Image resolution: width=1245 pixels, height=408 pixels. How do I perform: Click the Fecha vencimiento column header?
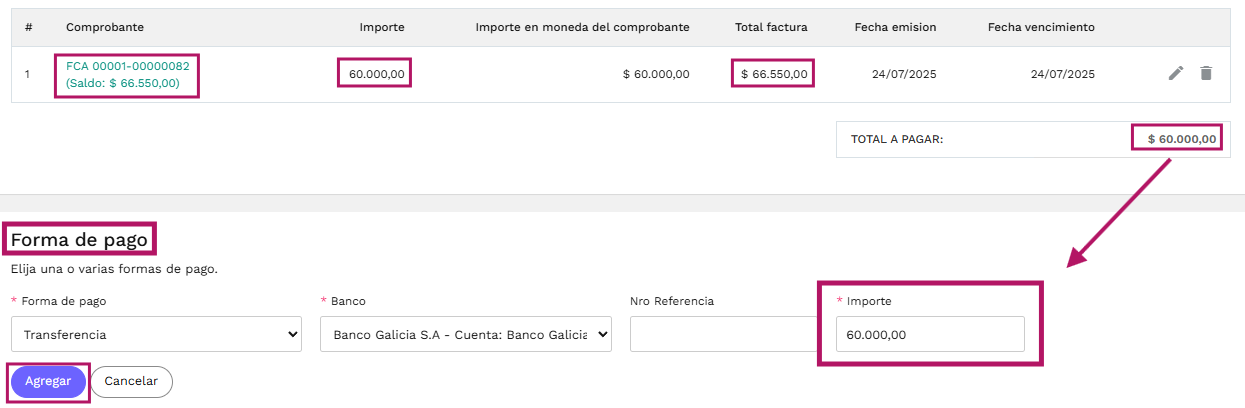point(1041,27)
